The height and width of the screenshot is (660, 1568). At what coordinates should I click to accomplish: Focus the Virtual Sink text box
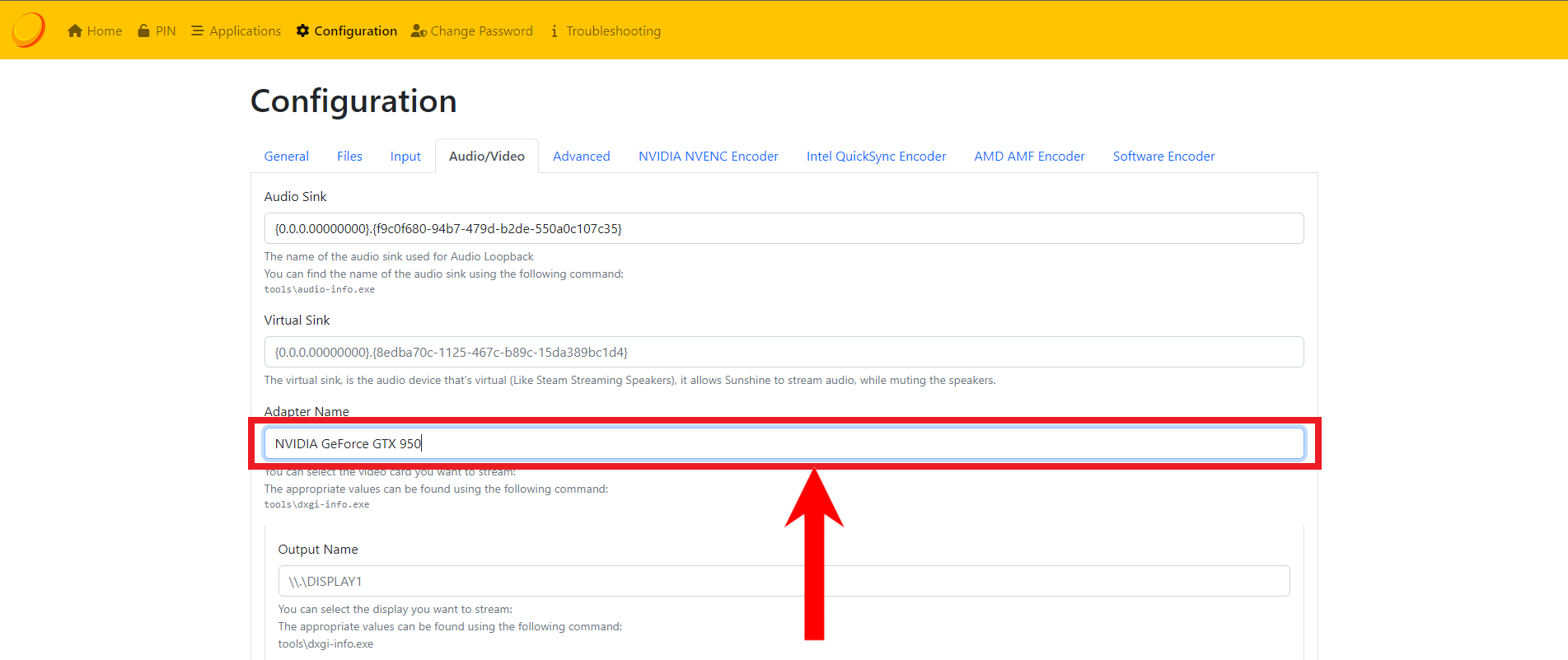783,352
